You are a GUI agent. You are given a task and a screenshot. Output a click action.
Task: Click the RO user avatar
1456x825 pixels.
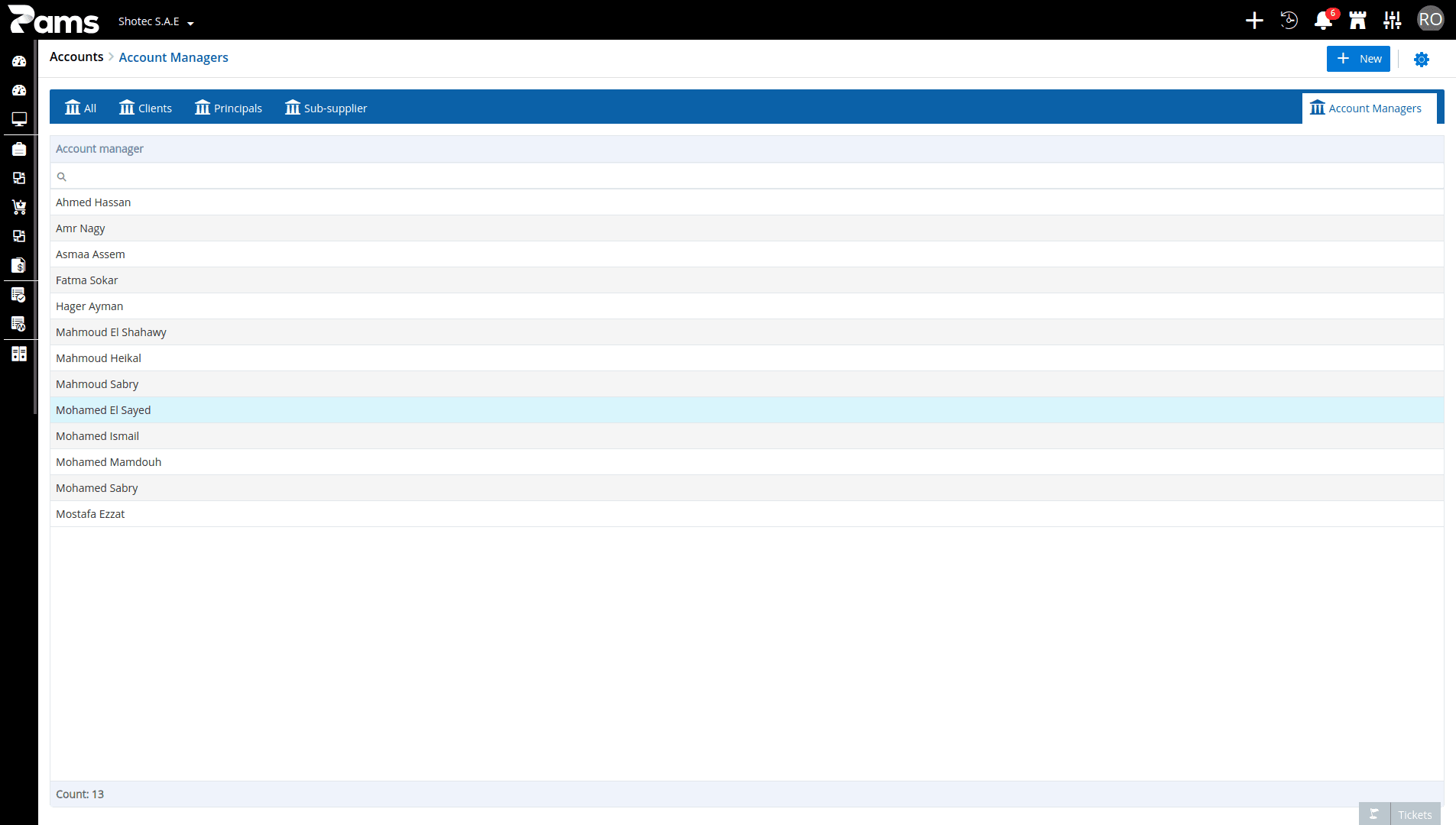[x=1430, y=20]
